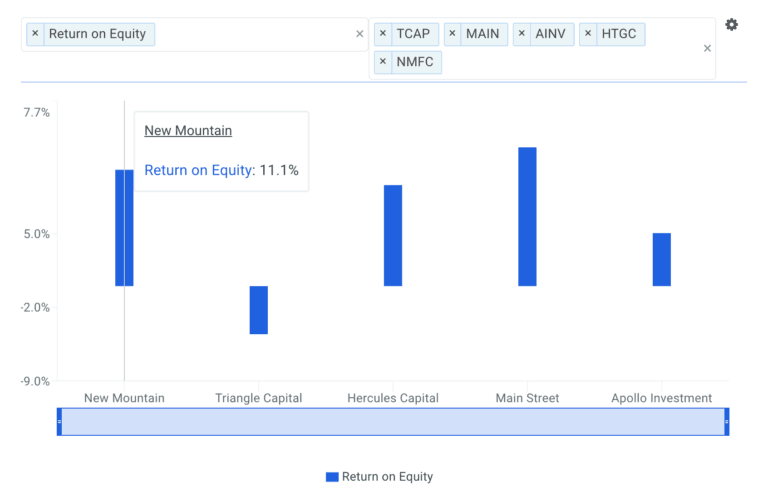Open the New Mountain tooltip link
The width and height of the screenshot is (768, 497).
[188, 131]
